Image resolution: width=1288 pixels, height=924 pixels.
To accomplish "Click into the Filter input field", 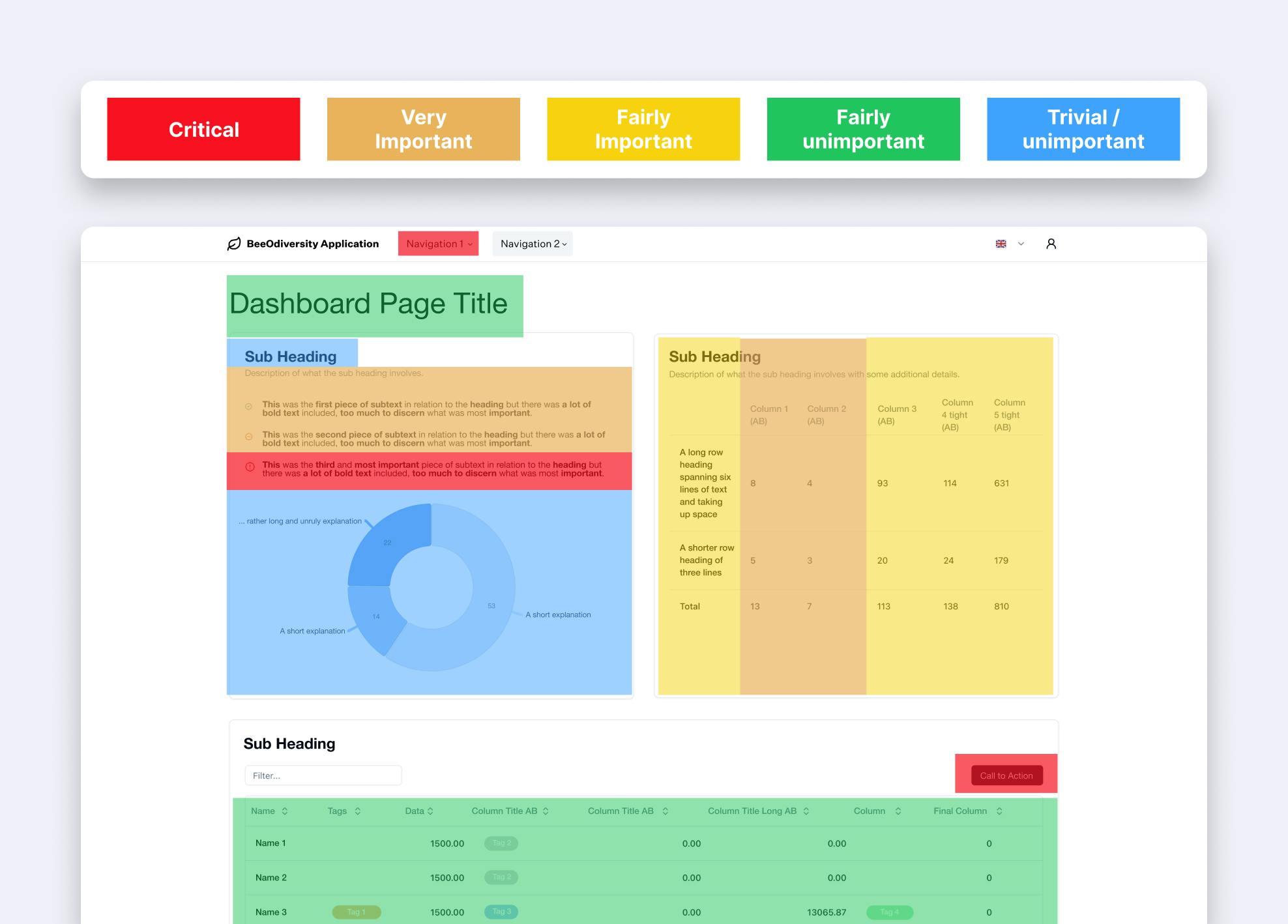I will point(323,775).
